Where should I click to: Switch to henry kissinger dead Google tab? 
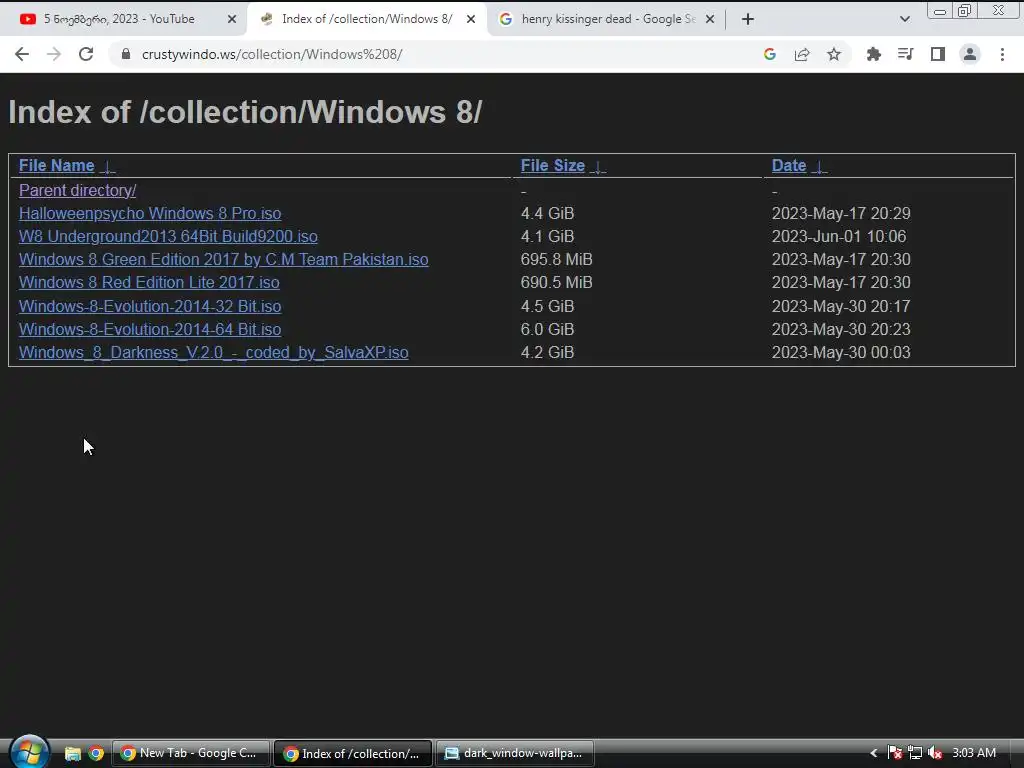click(x=606, y=20)
